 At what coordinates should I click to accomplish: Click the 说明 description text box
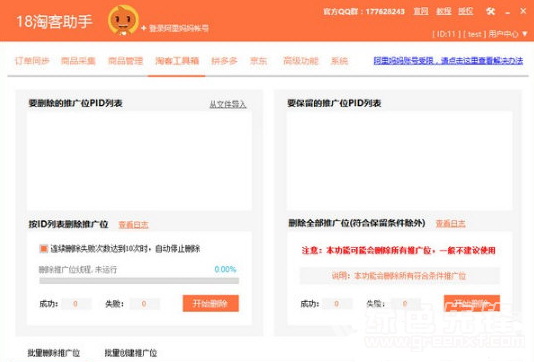399,276
